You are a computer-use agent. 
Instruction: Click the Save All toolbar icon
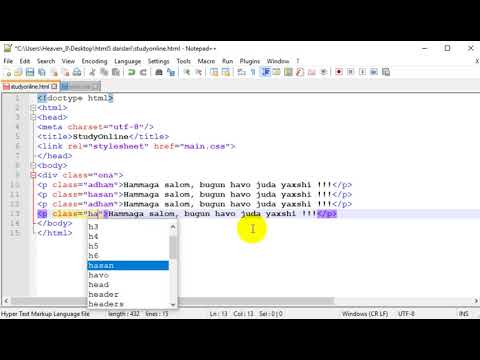pos(42,72)
